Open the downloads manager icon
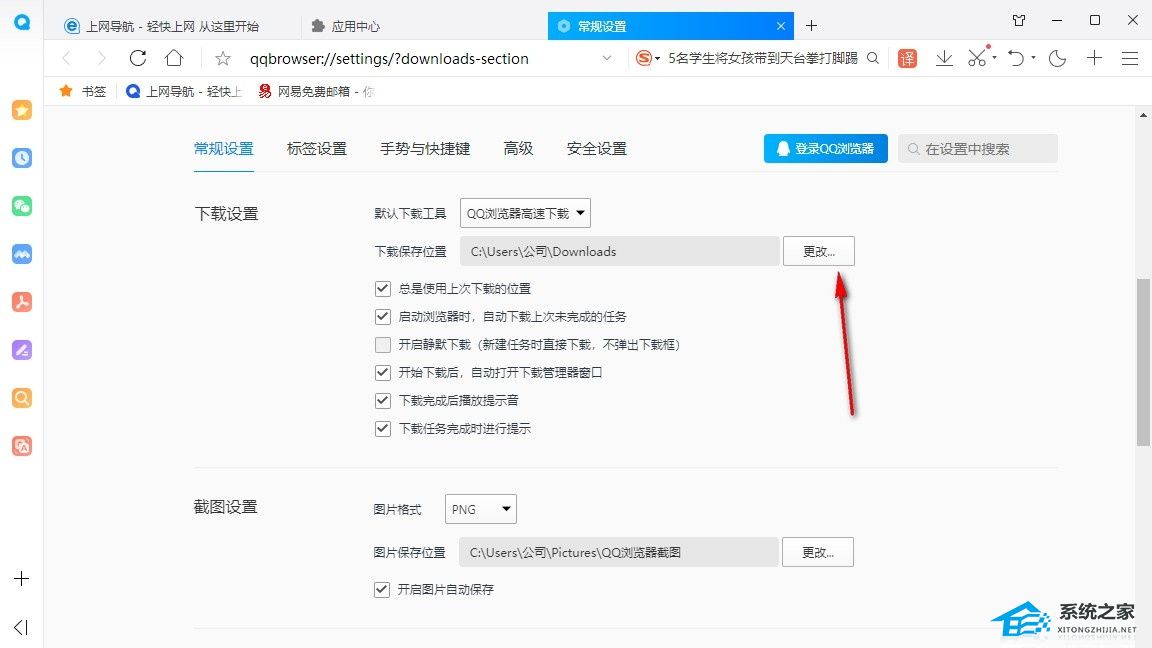Screen dimensions: 1152x648 coord(944,58)
